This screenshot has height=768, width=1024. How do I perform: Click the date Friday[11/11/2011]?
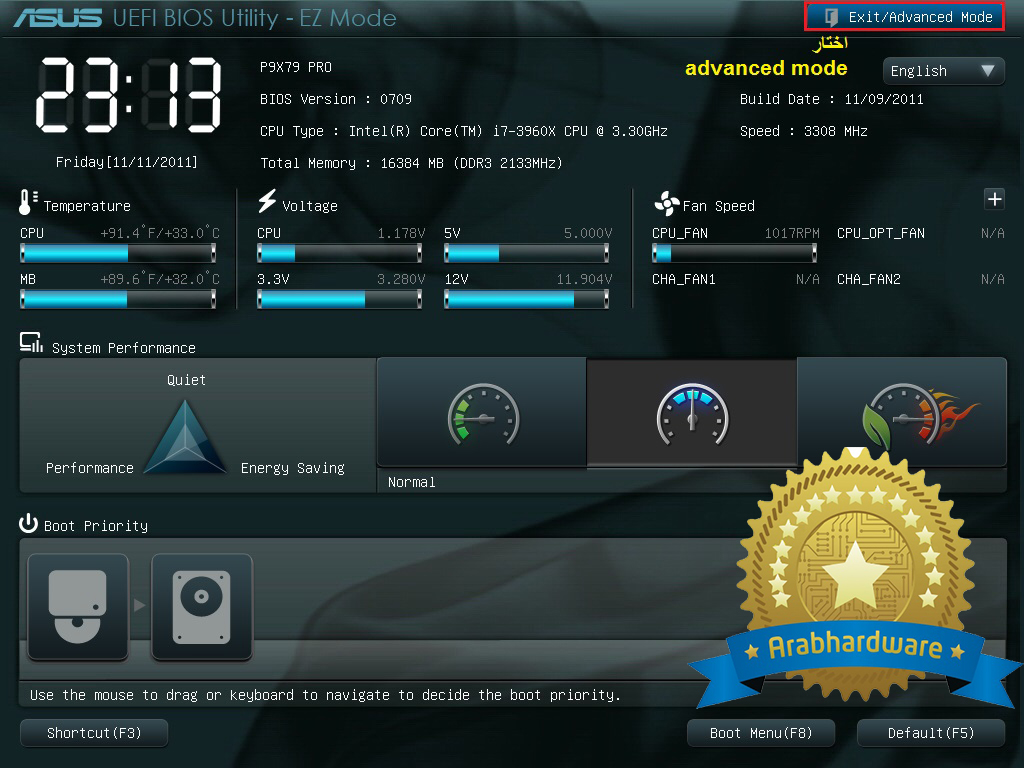pos(127,162)
